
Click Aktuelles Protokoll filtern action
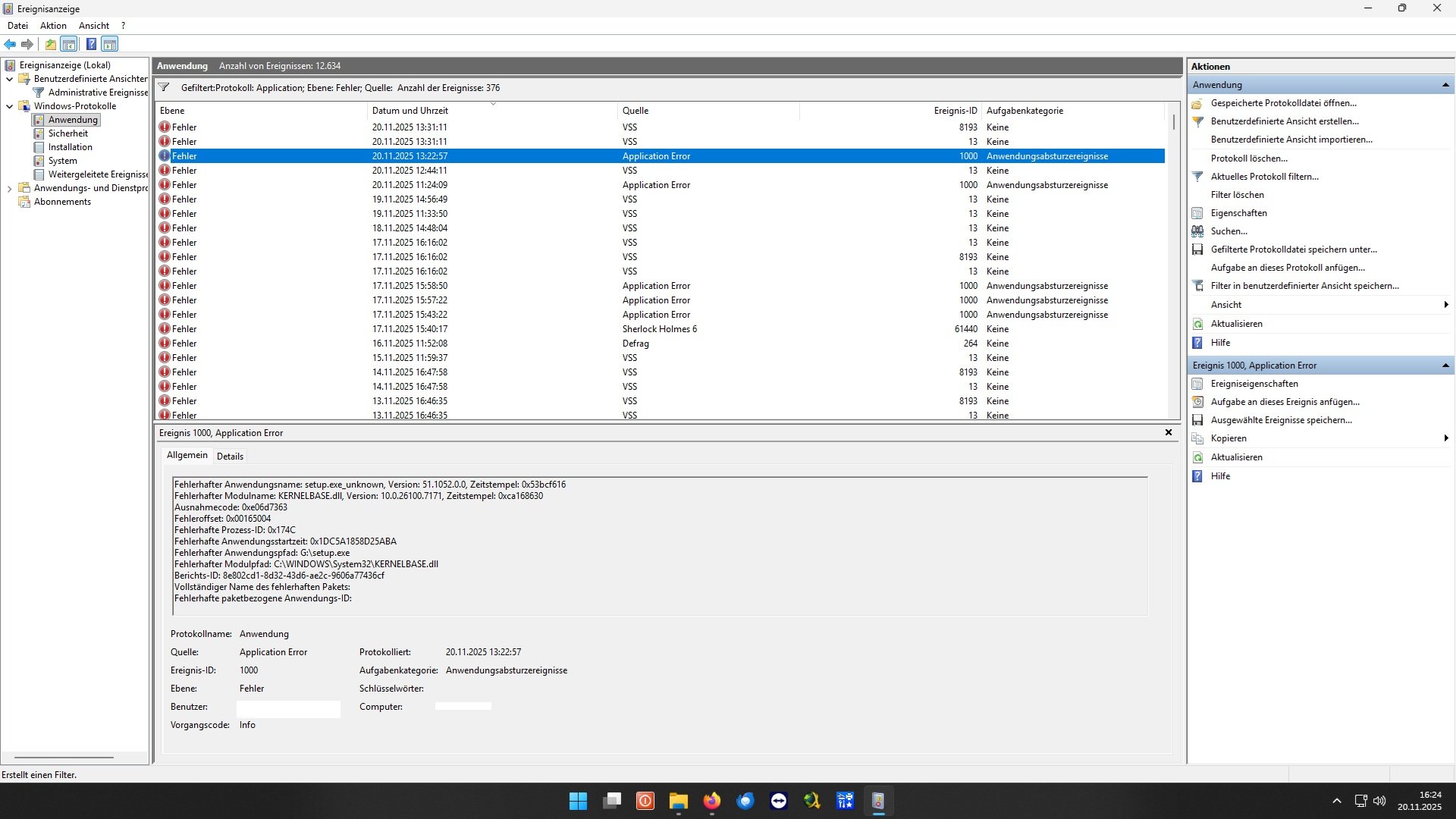click(x=1264, y=177)
